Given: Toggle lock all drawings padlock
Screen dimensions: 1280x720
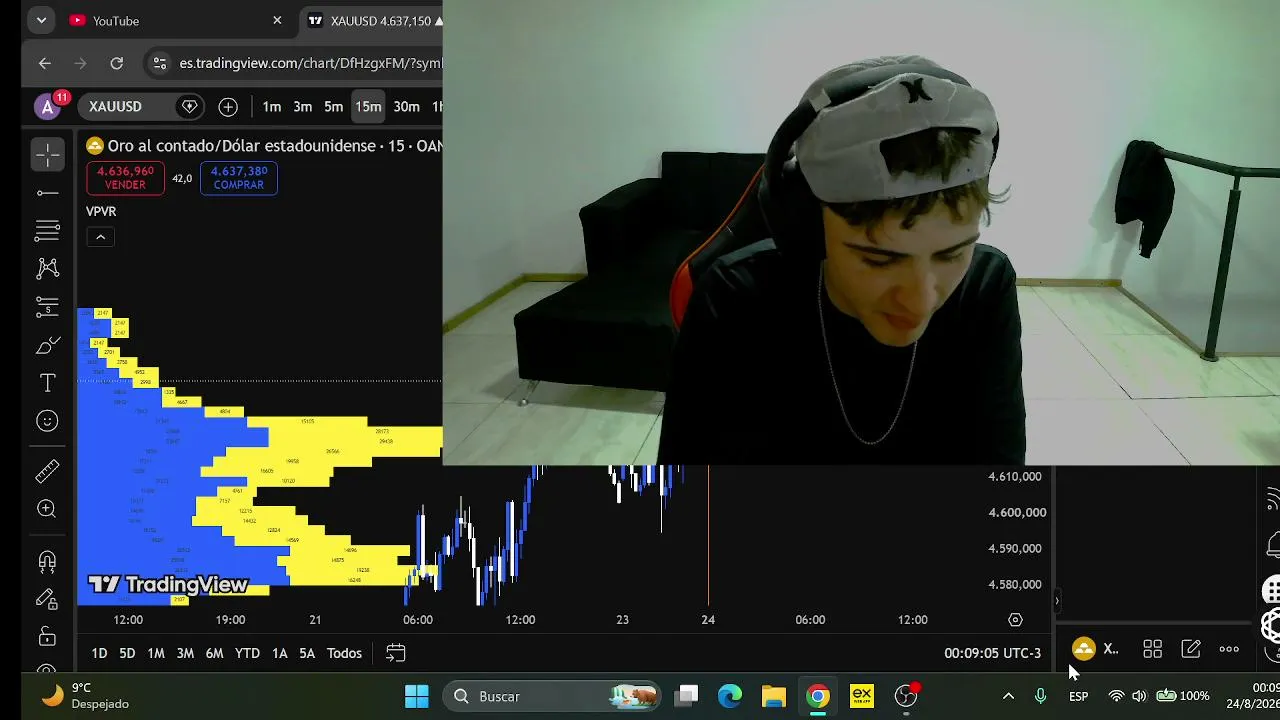Looking at the screenshot, I should [47, 637].
